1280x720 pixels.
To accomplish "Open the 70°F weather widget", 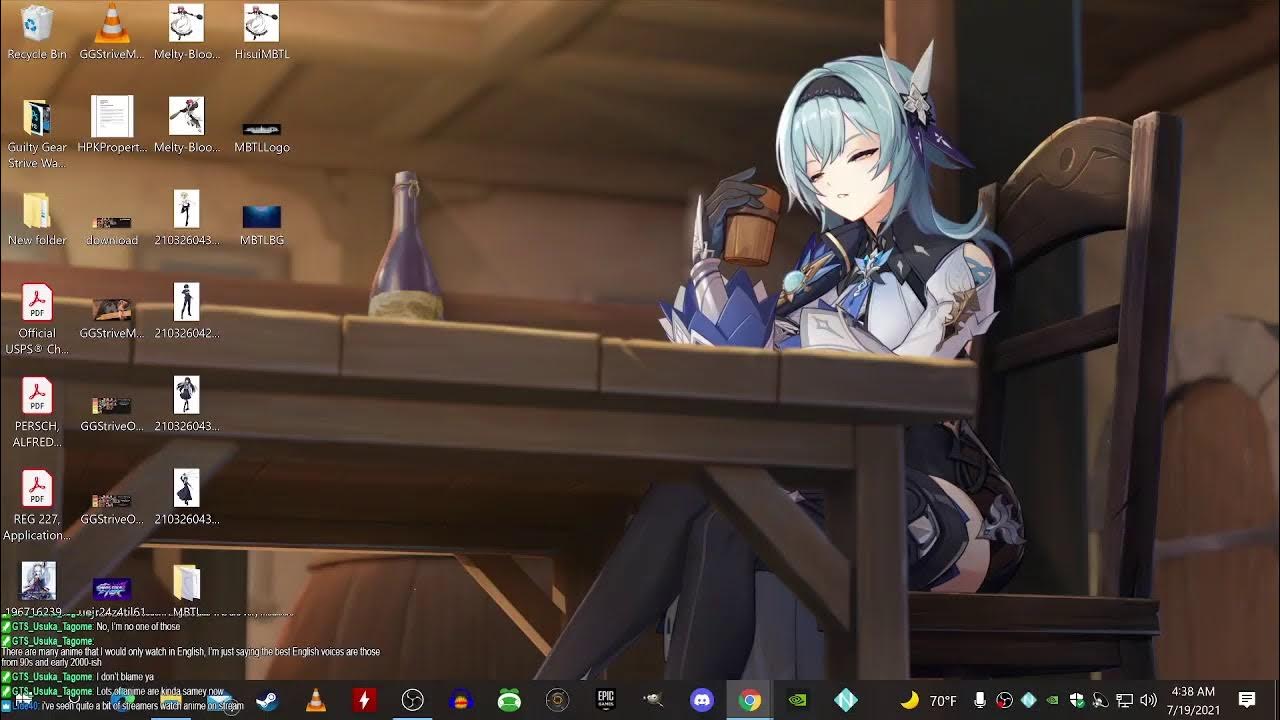I will coord(929,701).
